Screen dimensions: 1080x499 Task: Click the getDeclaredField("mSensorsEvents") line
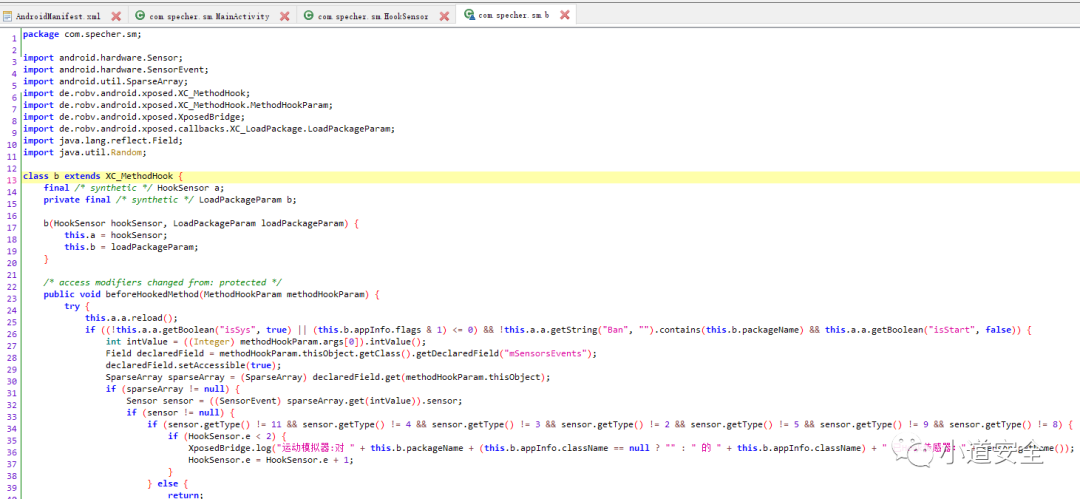click(351, 353)
